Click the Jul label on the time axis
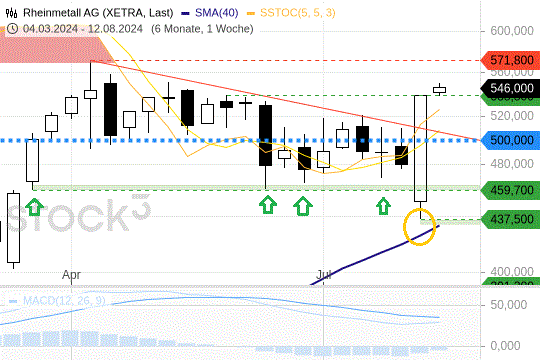Image resolution: width=540 pixels, height=360 pixels. coord(324,275)
